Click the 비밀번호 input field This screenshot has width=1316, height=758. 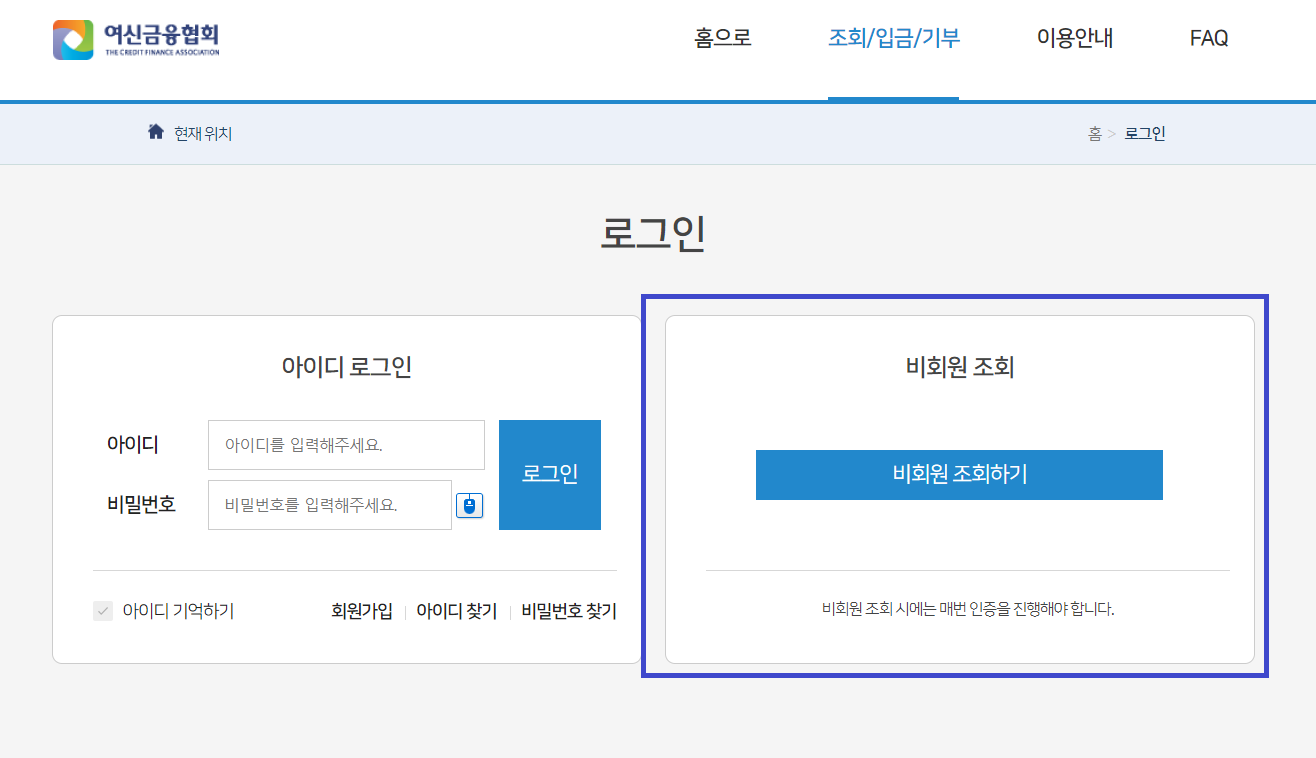(x=329, y=505)
